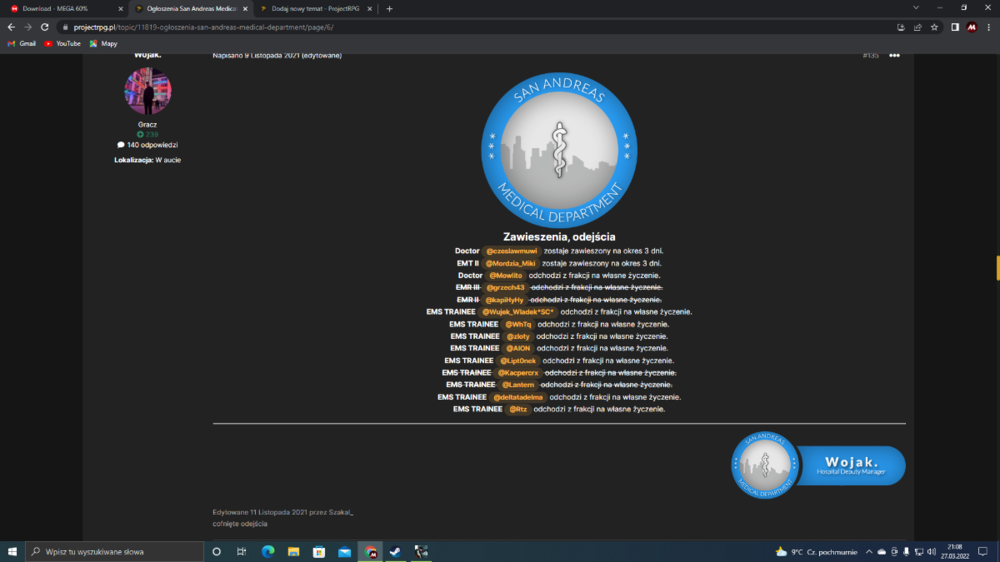Open mention @Mordzia_Miki
The image size is (1000, 562).
pos(510,263)
